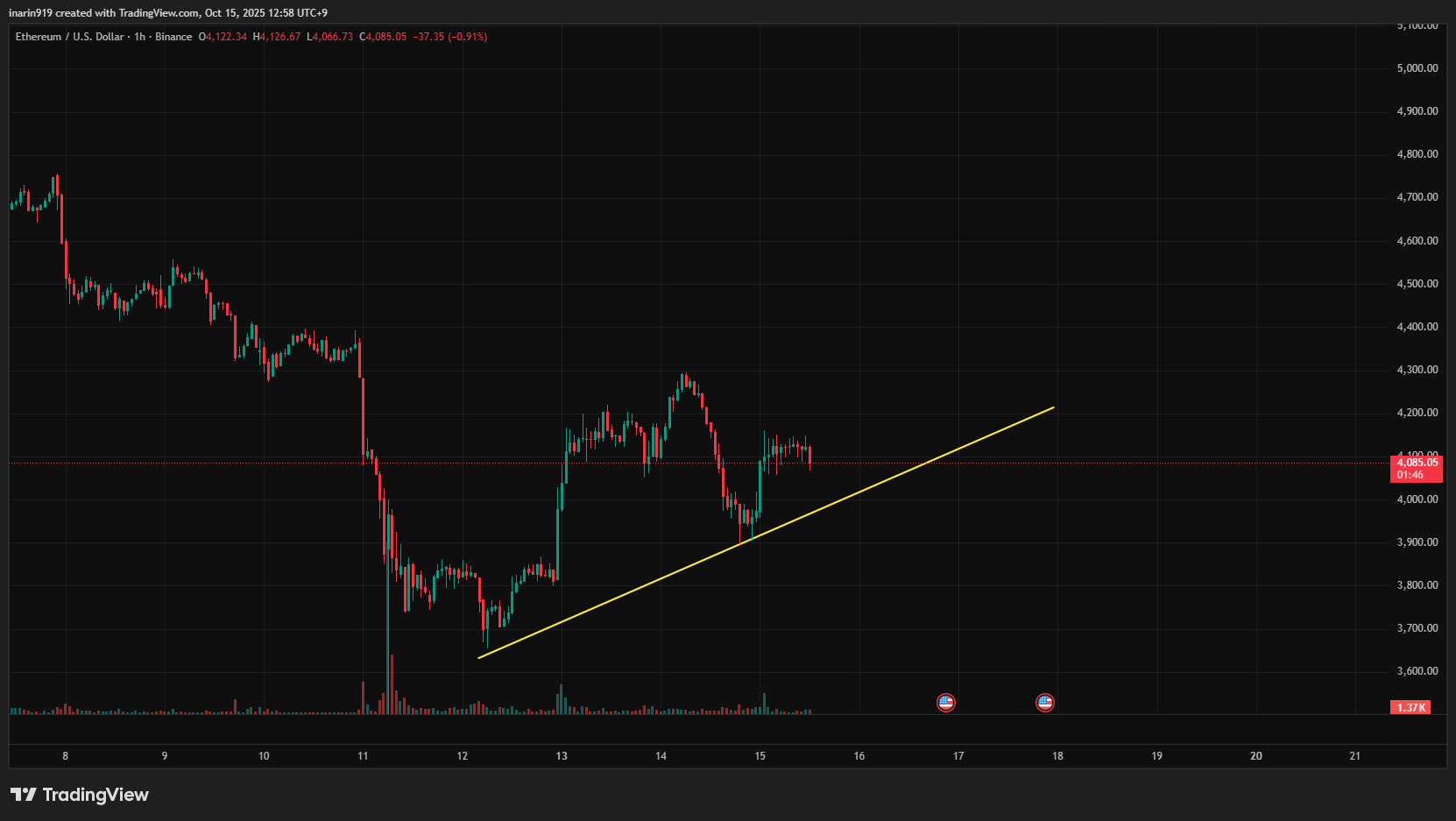Image resolution: width=1456 pixels, height=821 pixels.
Task: Click date 15 on the time axis
Action: coord(760,756)
